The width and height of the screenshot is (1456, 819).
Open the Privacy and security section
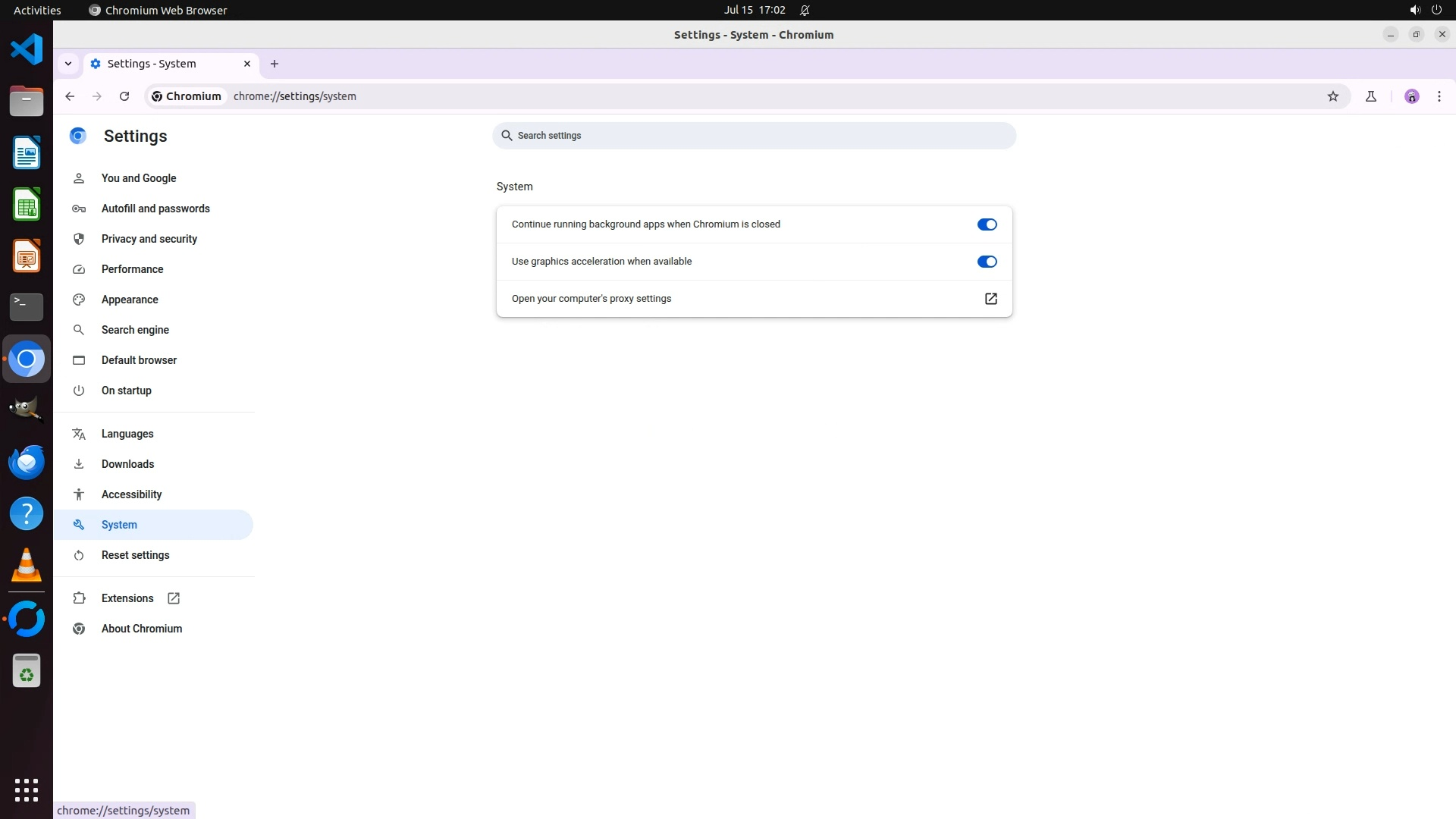(x=149, y=239)
